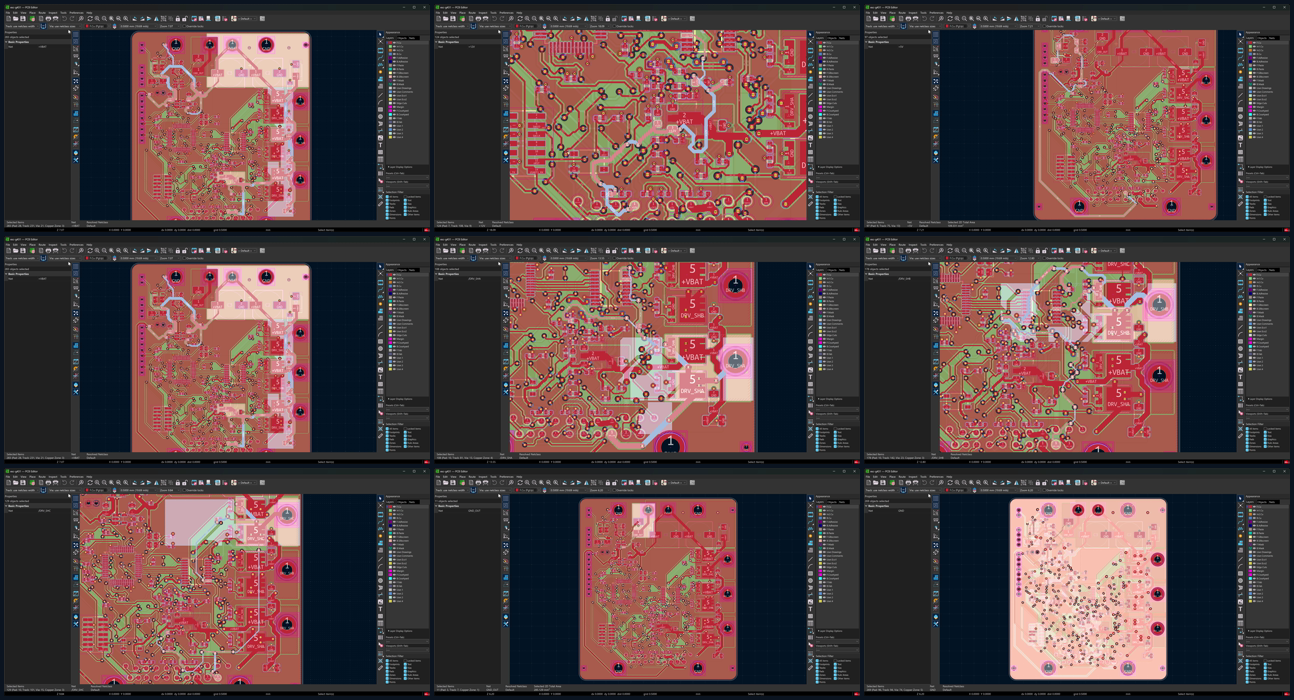
Task: Toggle Override locks checkbox in center window
Action: point(616,258)
